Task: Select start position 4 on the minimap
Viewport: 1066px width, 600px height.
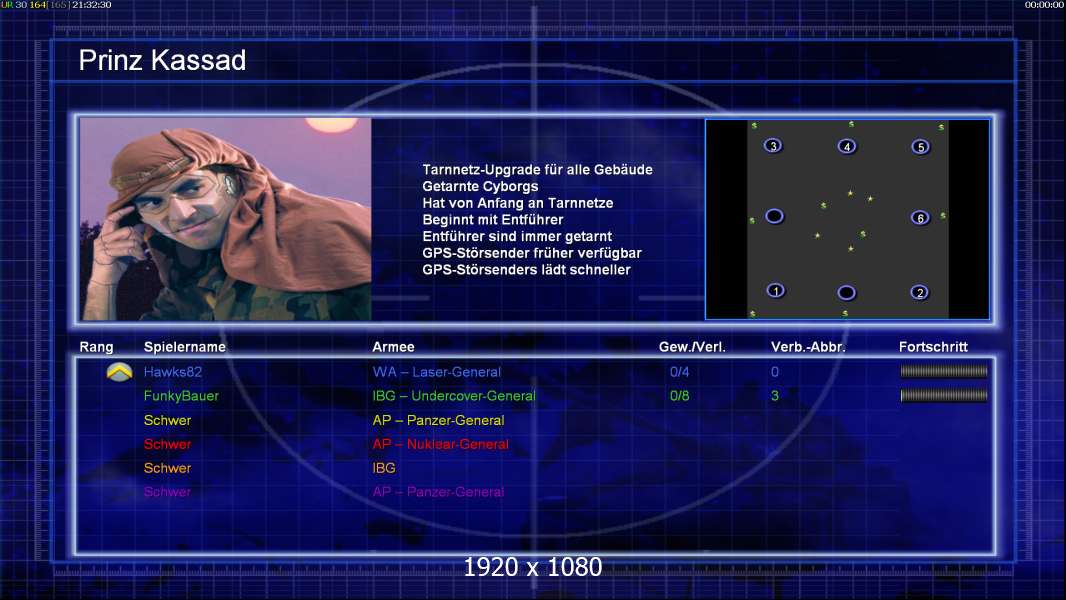Action: (x=846, y=147)
